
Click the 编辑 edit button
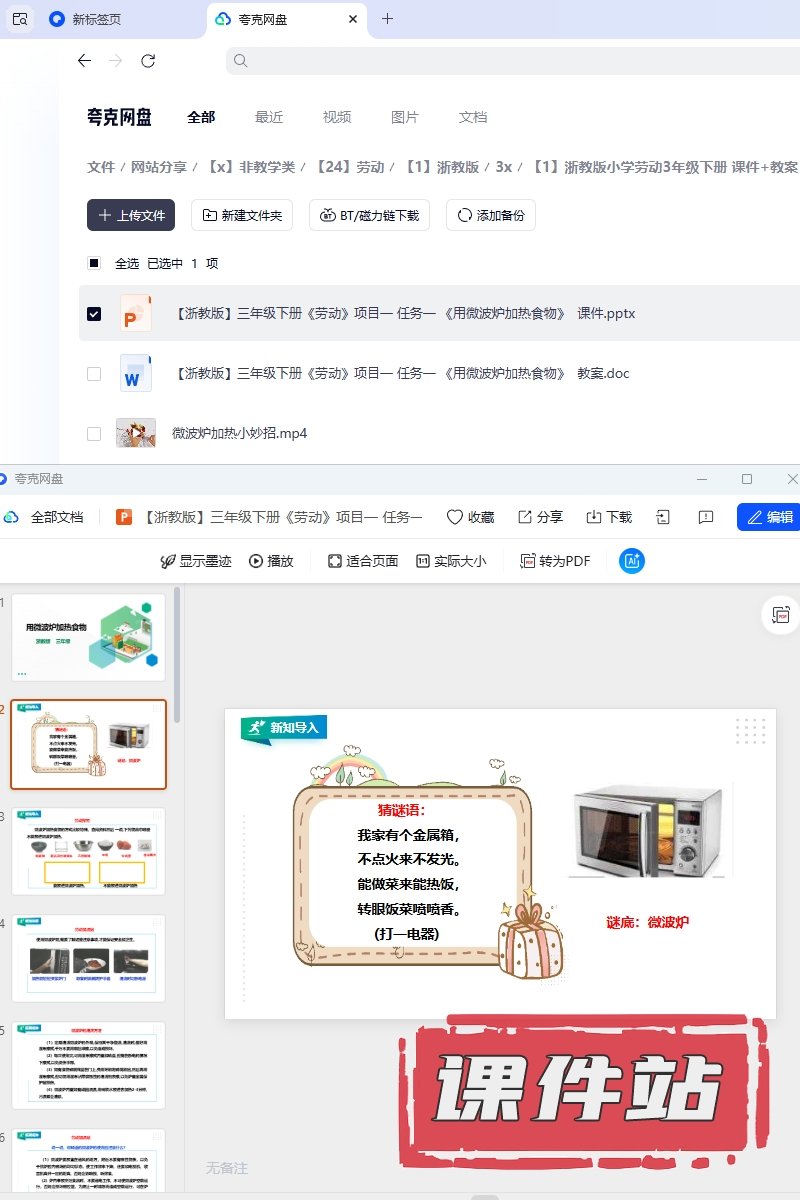coord(769,517)
